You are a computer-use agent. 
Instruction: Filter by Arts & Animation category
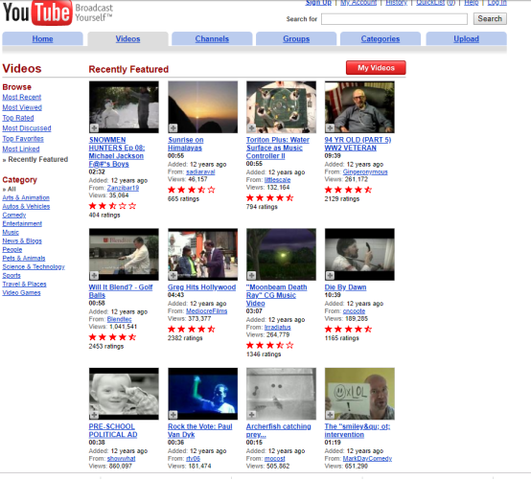(x=26, y=197)
